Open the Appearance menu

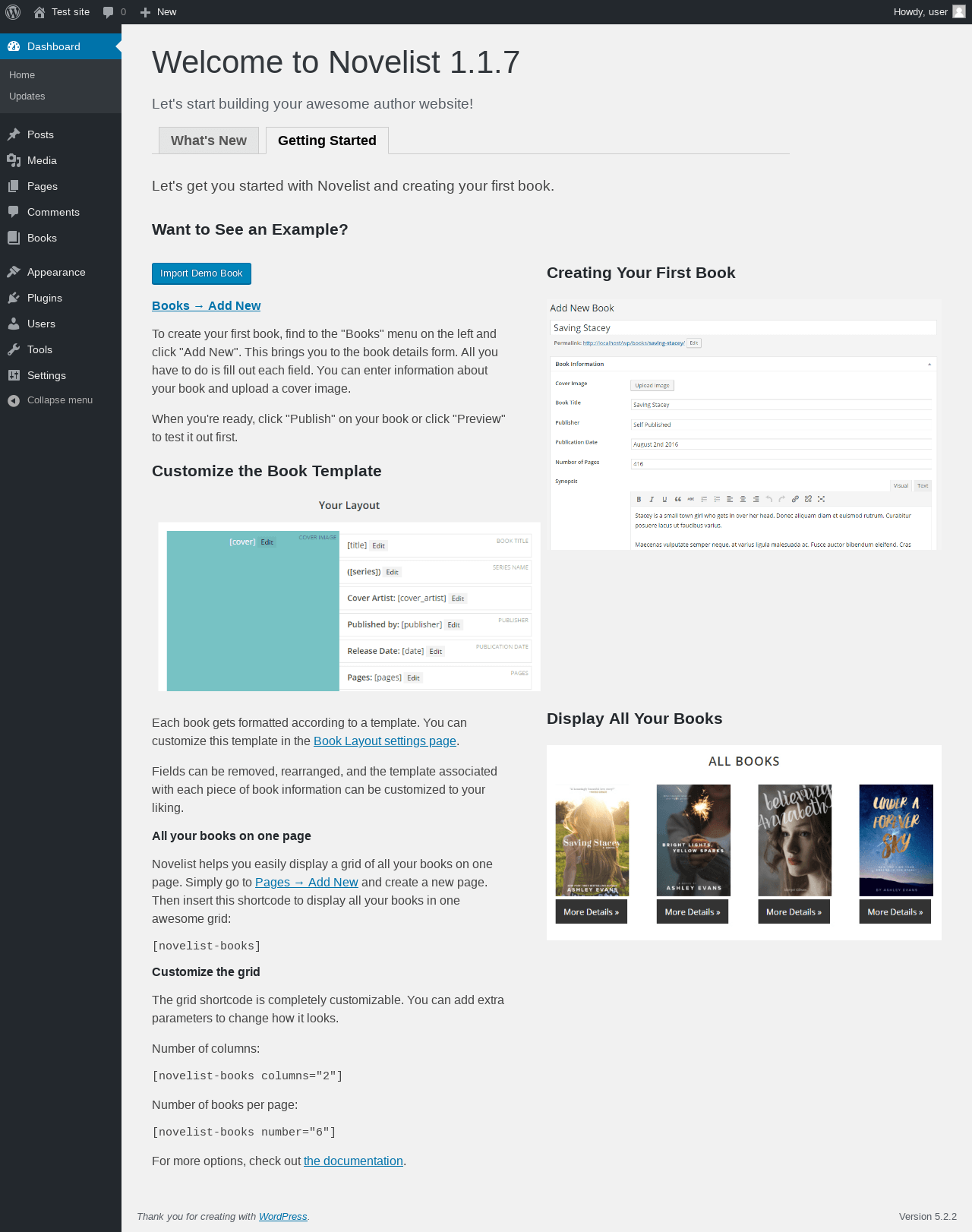61,272
